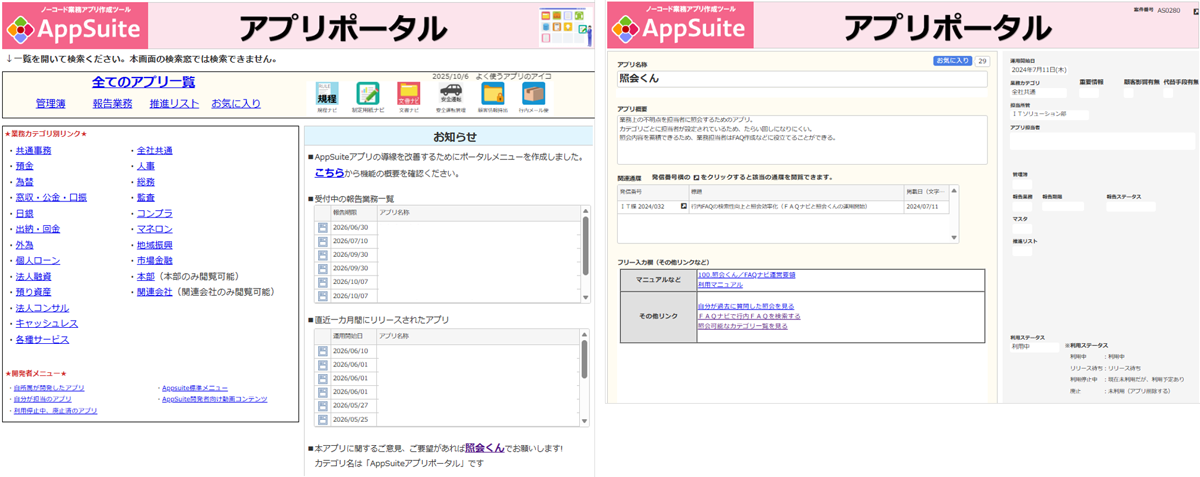
Task: Click こちら link in お知らせ
Action: tap(329, 173)
